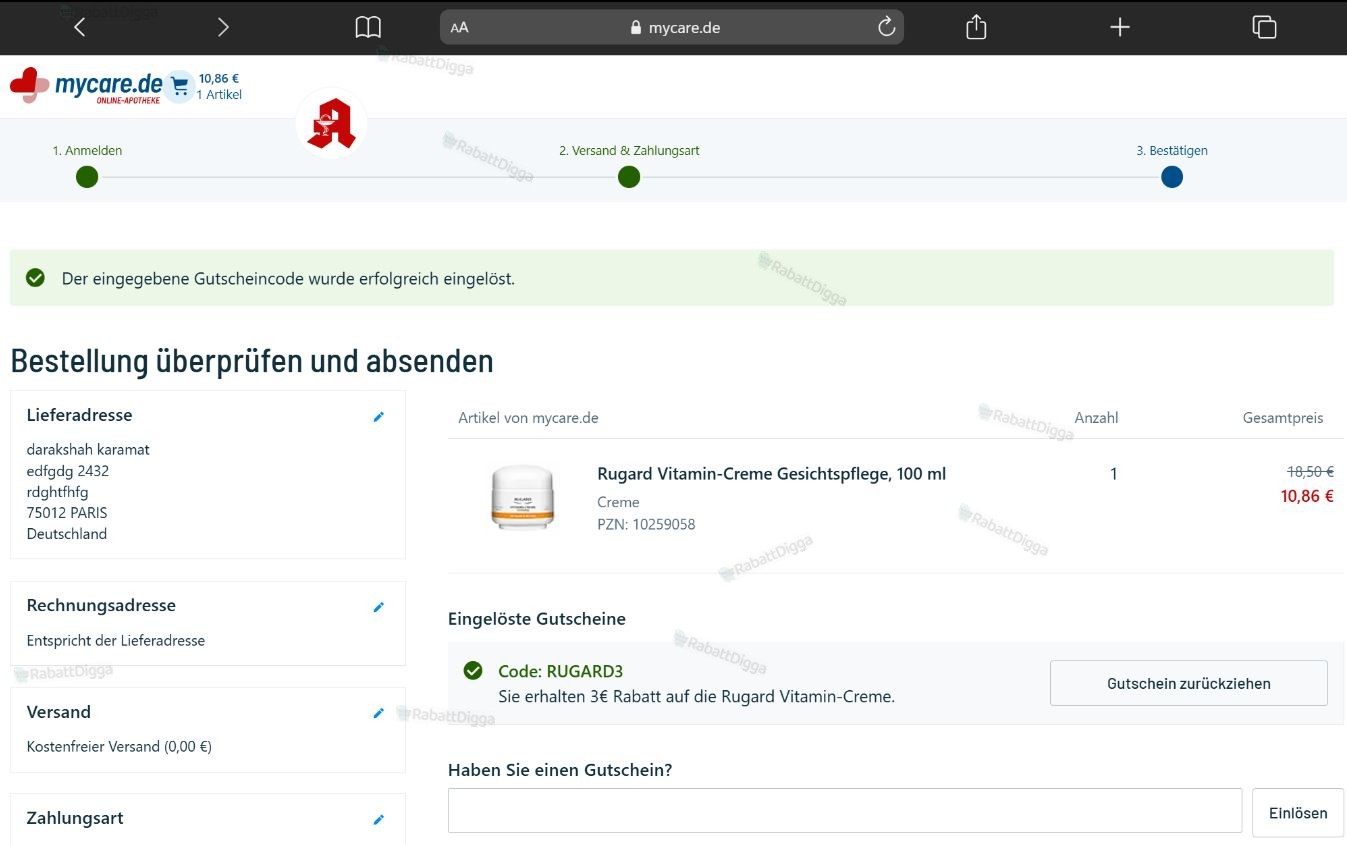Click the Rugard cream product thumbnail
The height and width of the screenshot is (845, 1347).
tap(522, 497)
